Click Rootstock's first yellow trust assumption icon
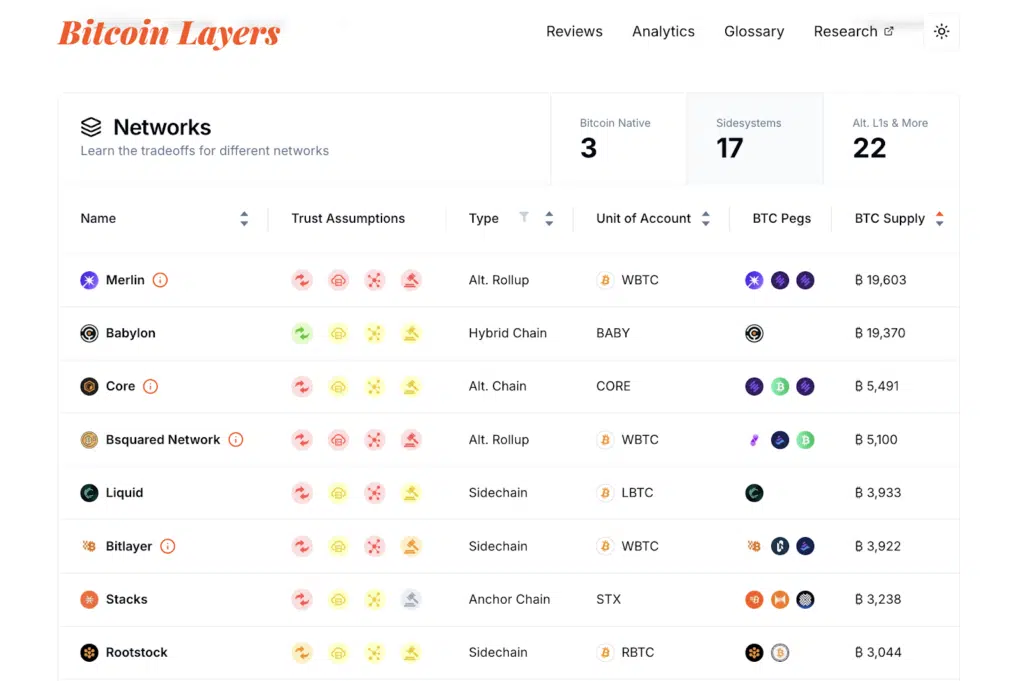The height and width of the screenshot is (681, 1024). click(x=302, y=652)
